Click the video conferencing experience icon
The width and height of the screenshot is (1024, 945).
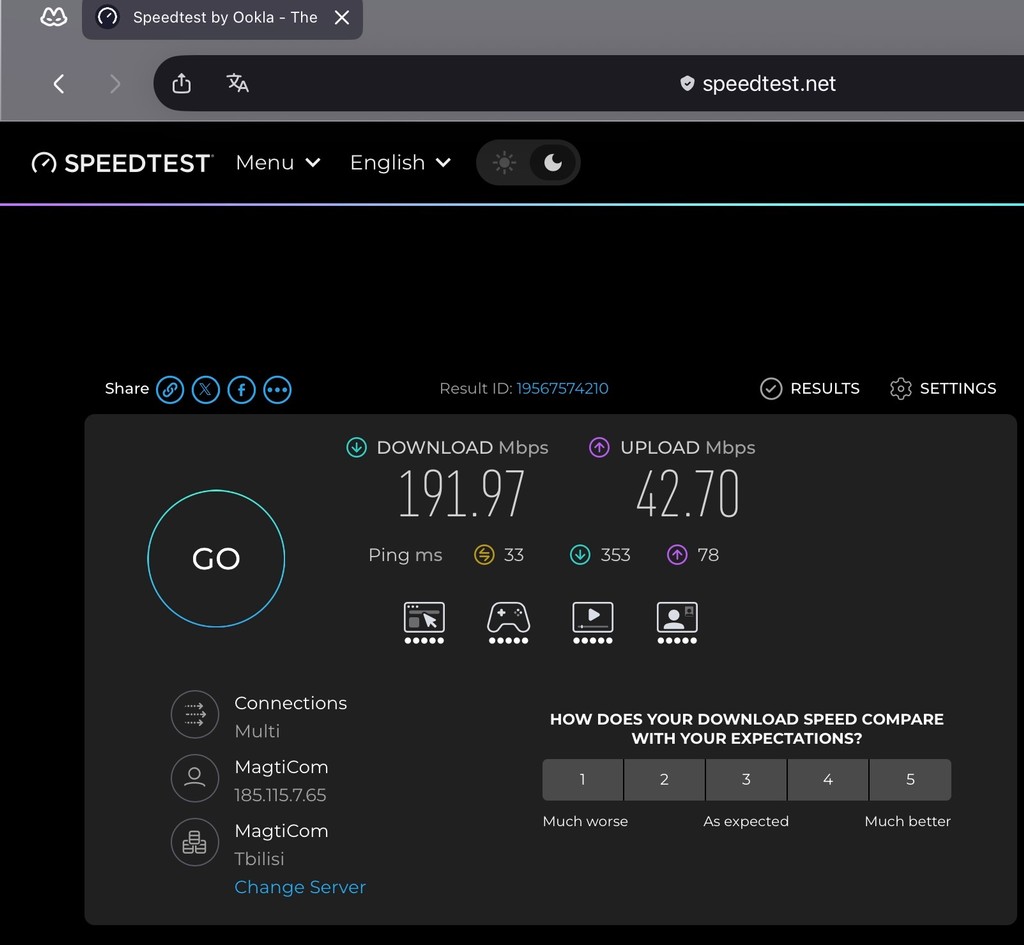(677, 622)
